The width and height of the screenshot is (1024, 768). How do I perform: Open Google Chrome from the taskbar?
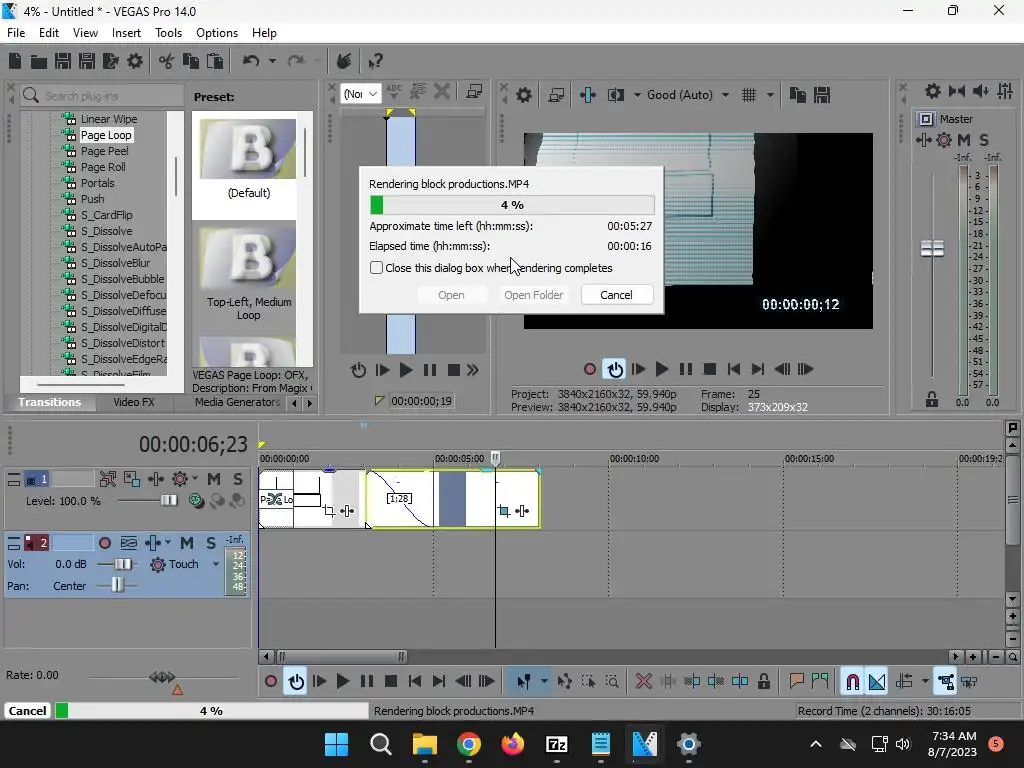[x=468, y=744]
